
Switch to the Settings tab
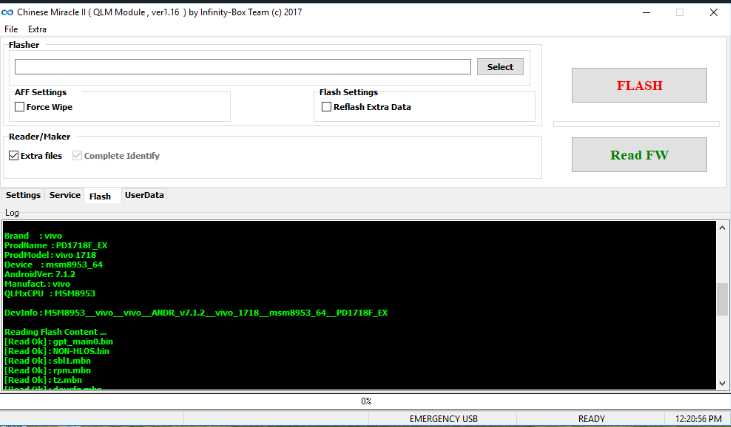(x=23, y=195)
